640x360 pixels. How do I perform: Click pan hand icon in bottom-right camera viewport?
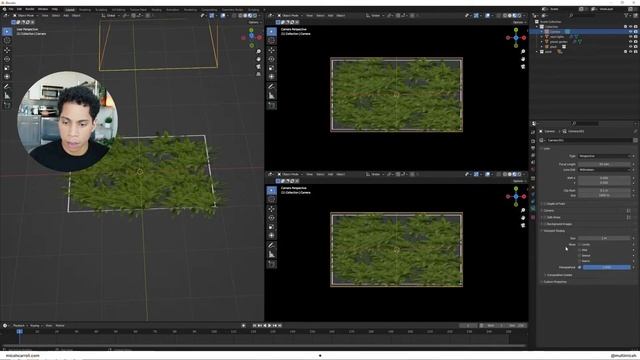pos(523,218)
